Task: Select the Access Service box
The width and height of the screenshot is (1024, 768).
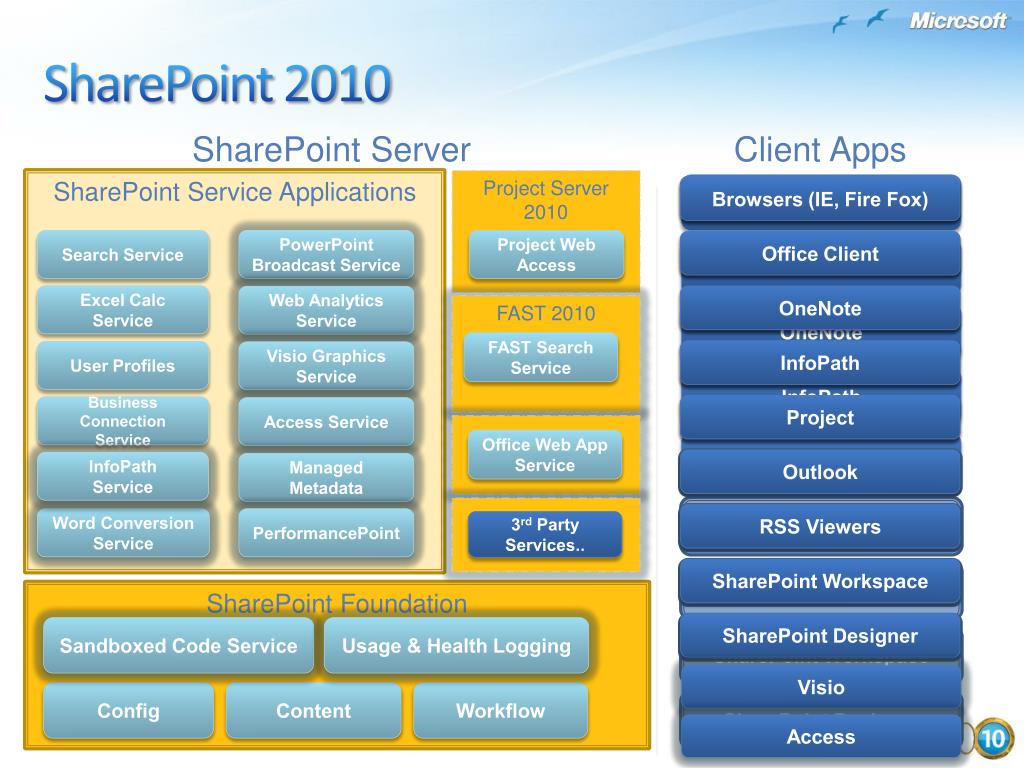Action: (x=326, y=422)
